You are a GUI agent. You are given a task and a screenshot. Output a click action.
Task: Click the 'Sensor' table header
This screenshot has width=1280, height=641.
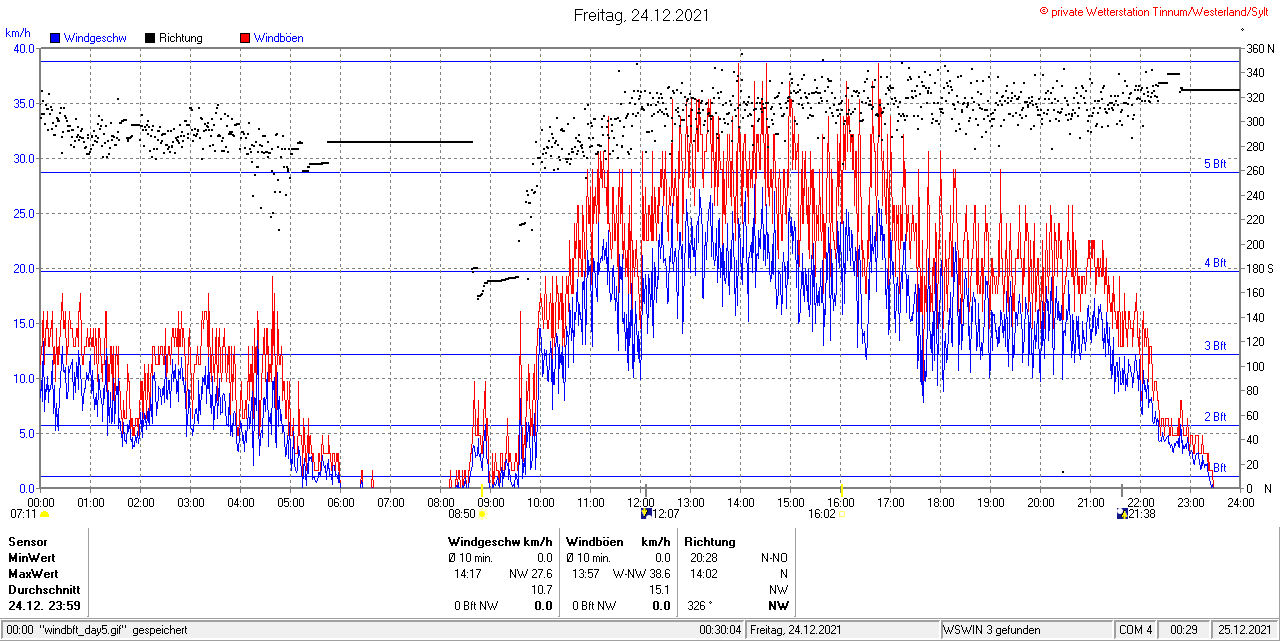pyautogui.click(x=28, y=542)
